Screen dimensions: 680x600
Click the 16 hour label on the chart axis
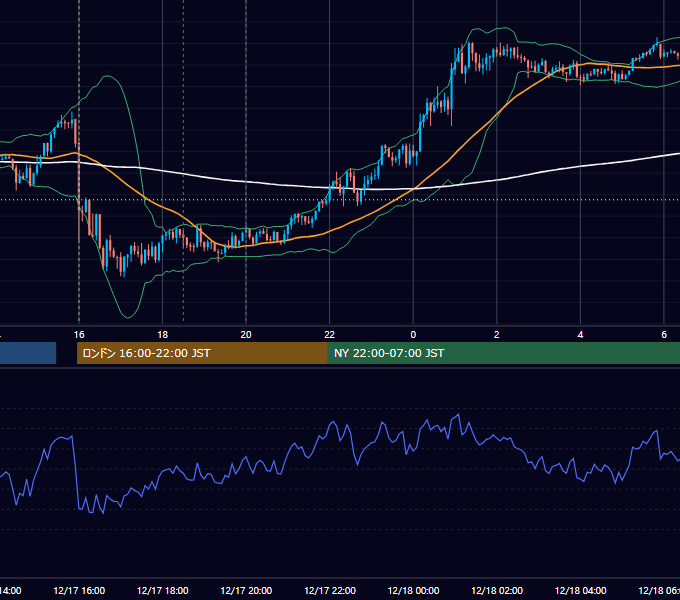coord(79,335)
